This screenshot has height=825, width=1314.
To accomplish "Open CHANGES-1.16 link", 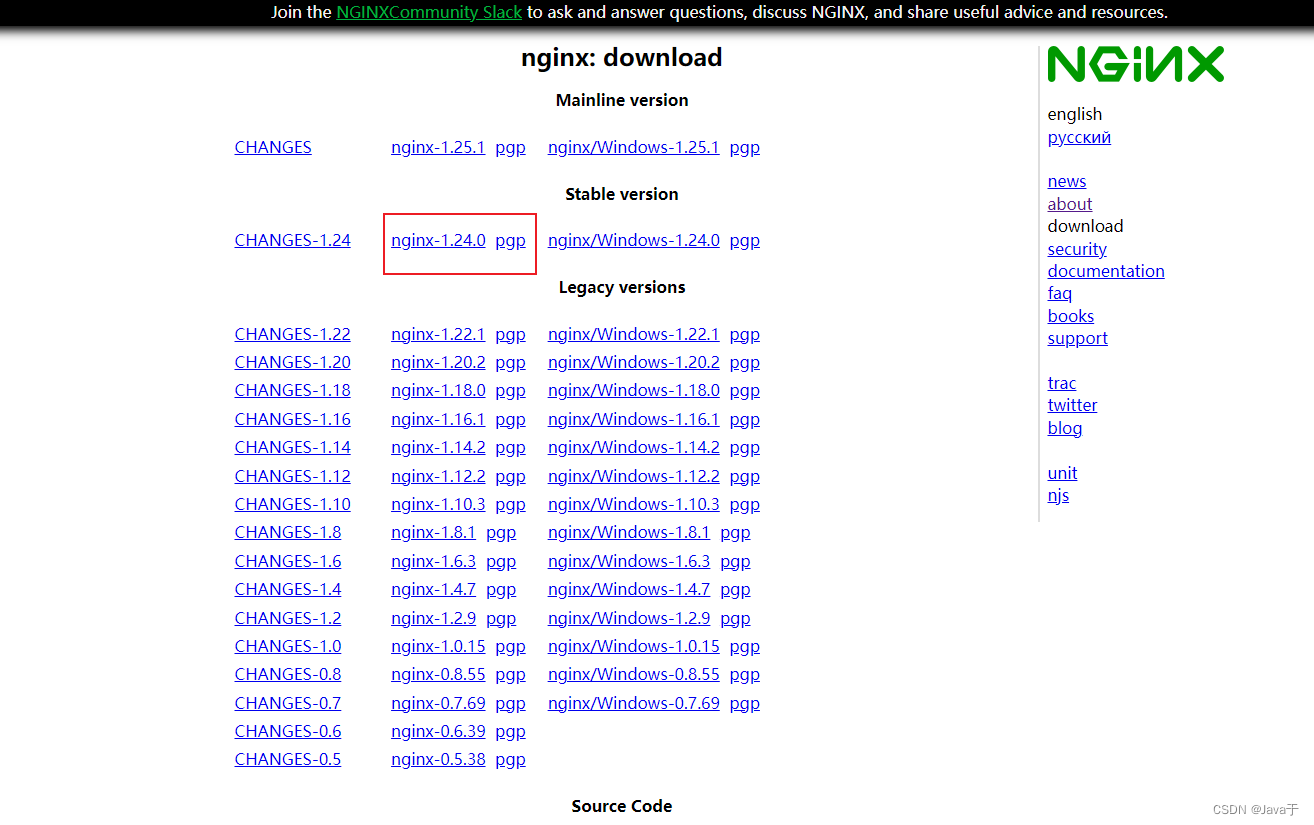I will tap(293, 419).
